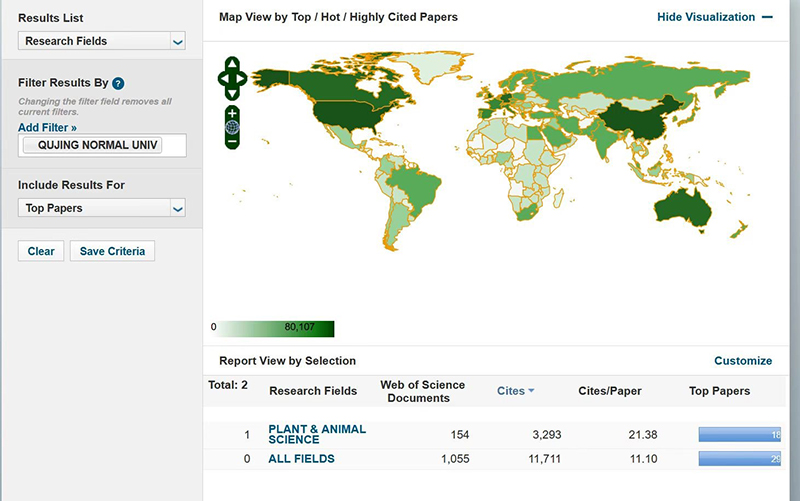Zoom out on the map
This screenshot has height=501, width=800.
click(232, 142)
